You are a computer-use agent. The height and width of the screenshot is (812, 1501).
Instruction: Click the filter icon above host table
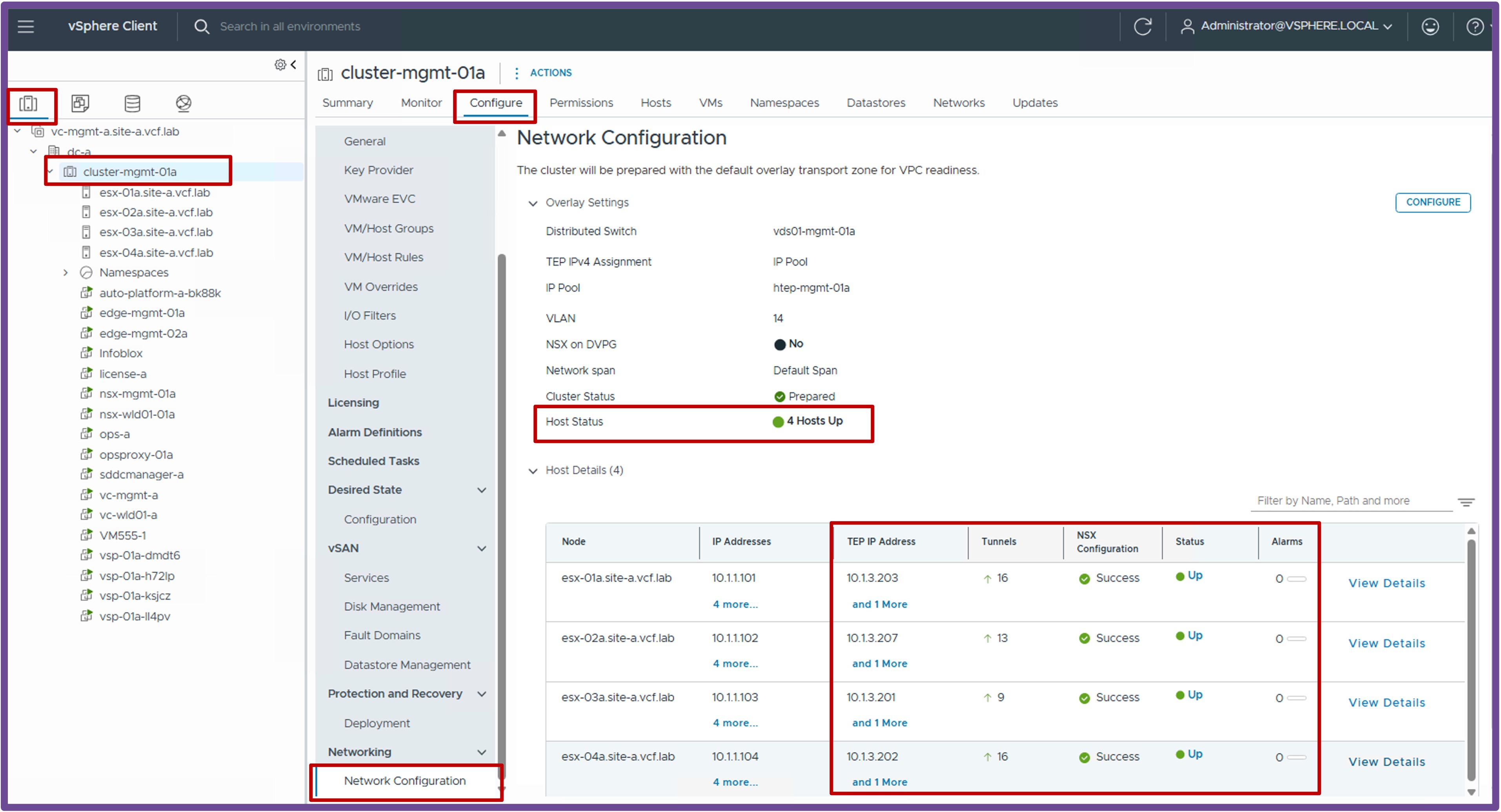pyautogui.click(x=1465, y=501)
